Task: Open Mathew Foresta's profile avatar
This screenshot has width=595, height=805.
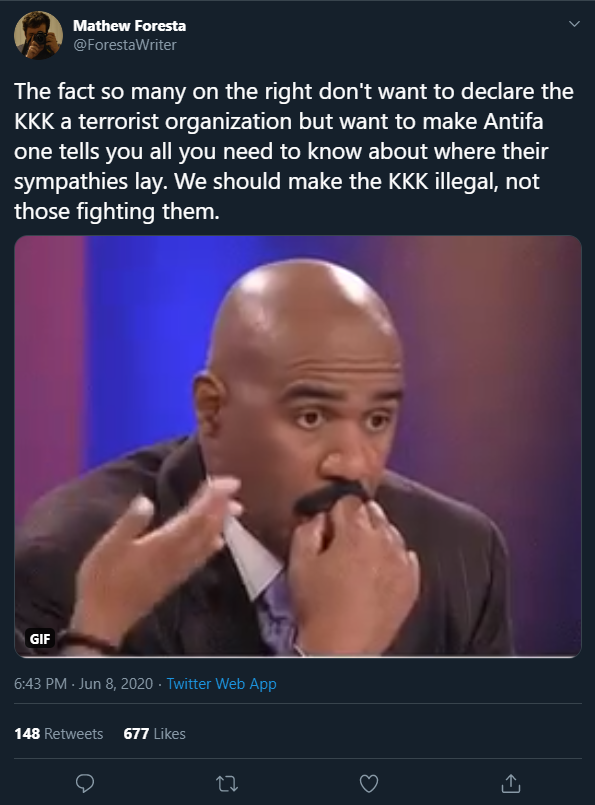Action: pos(39,35)
